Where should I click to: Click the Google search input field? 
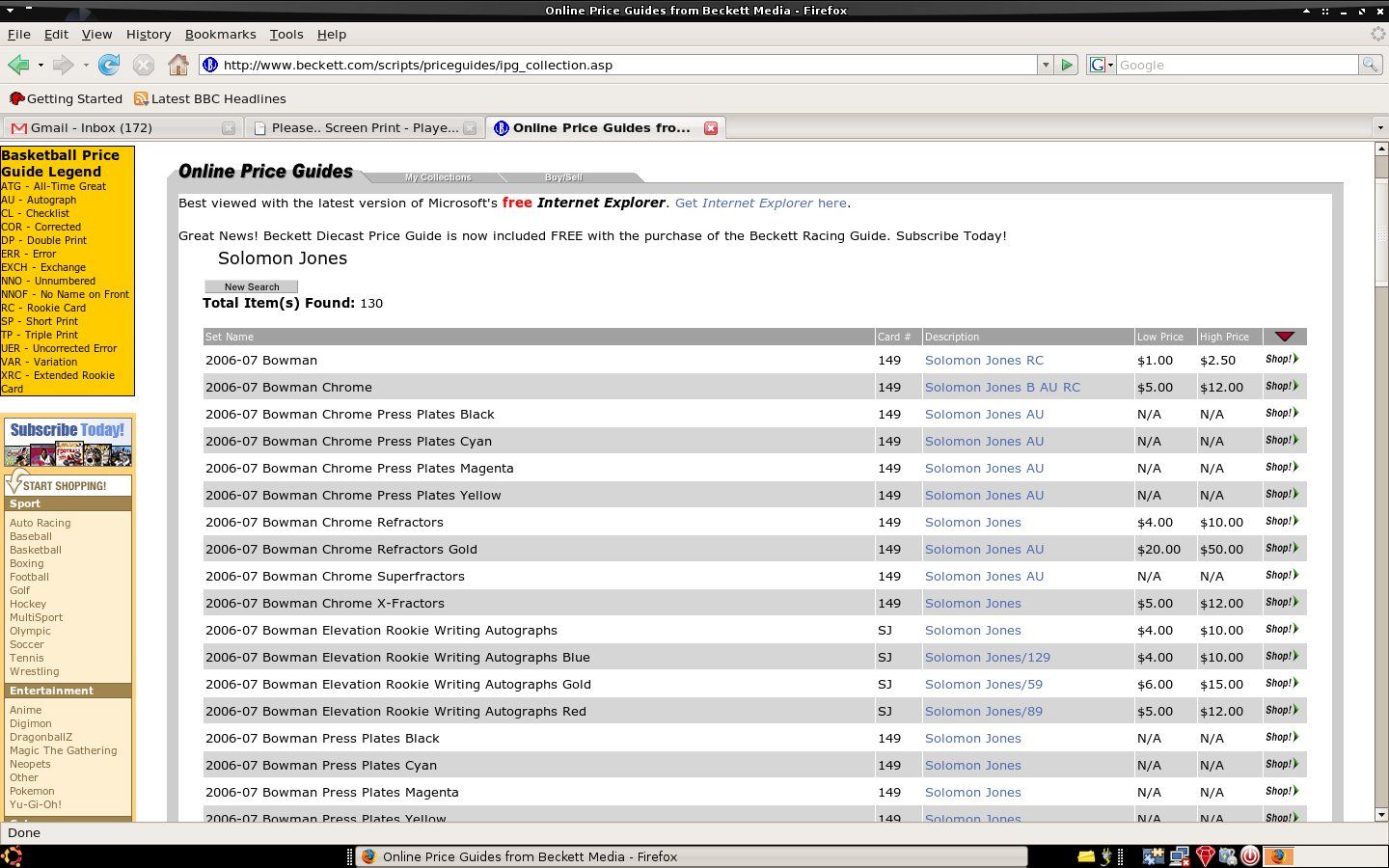tap(1237, 65)
